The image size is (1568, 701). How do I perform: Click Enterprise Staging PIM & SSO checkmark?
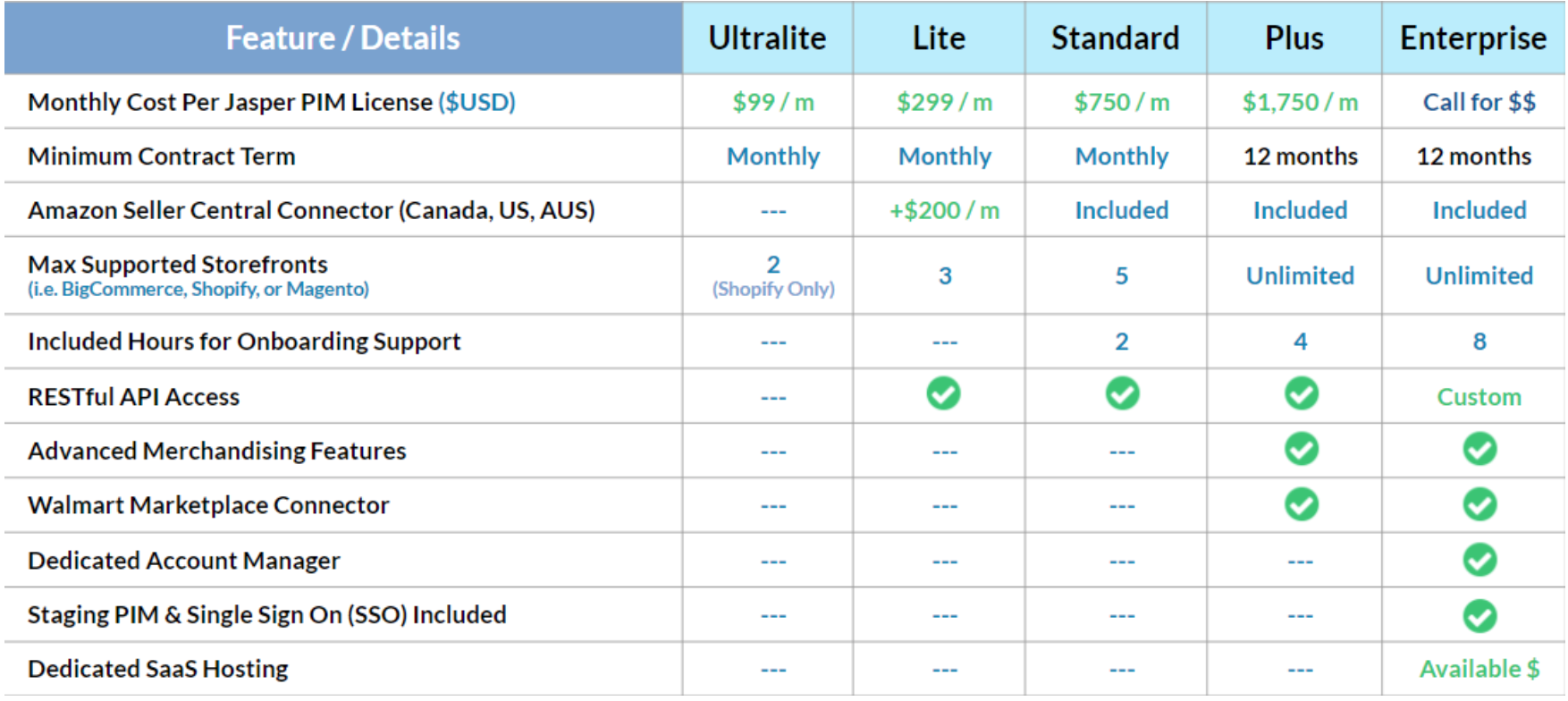pos(1479,615)
